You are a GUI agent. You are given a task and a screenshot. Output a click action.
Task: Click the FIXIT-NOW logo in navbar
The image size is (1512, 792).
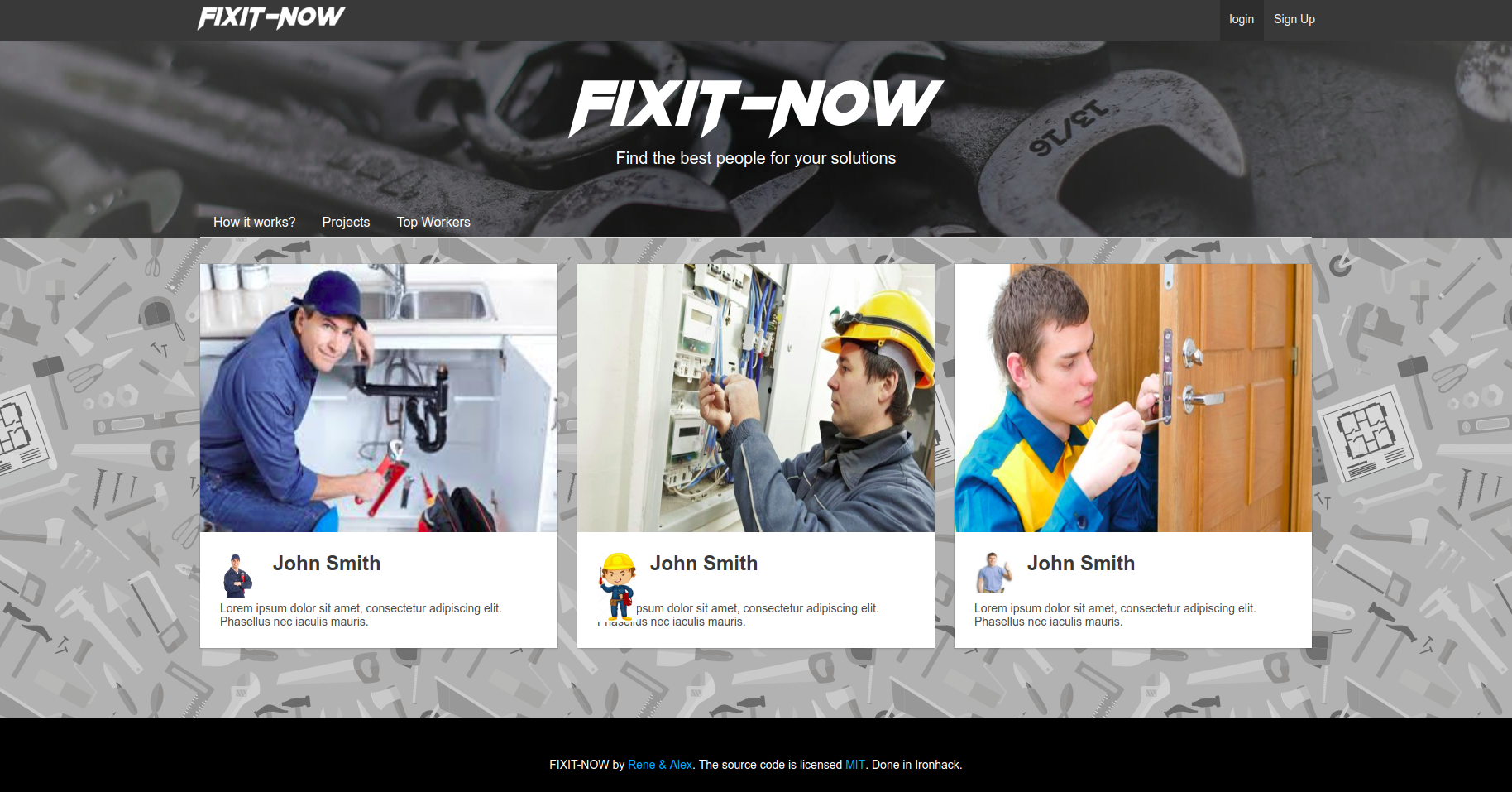(271, 18)
